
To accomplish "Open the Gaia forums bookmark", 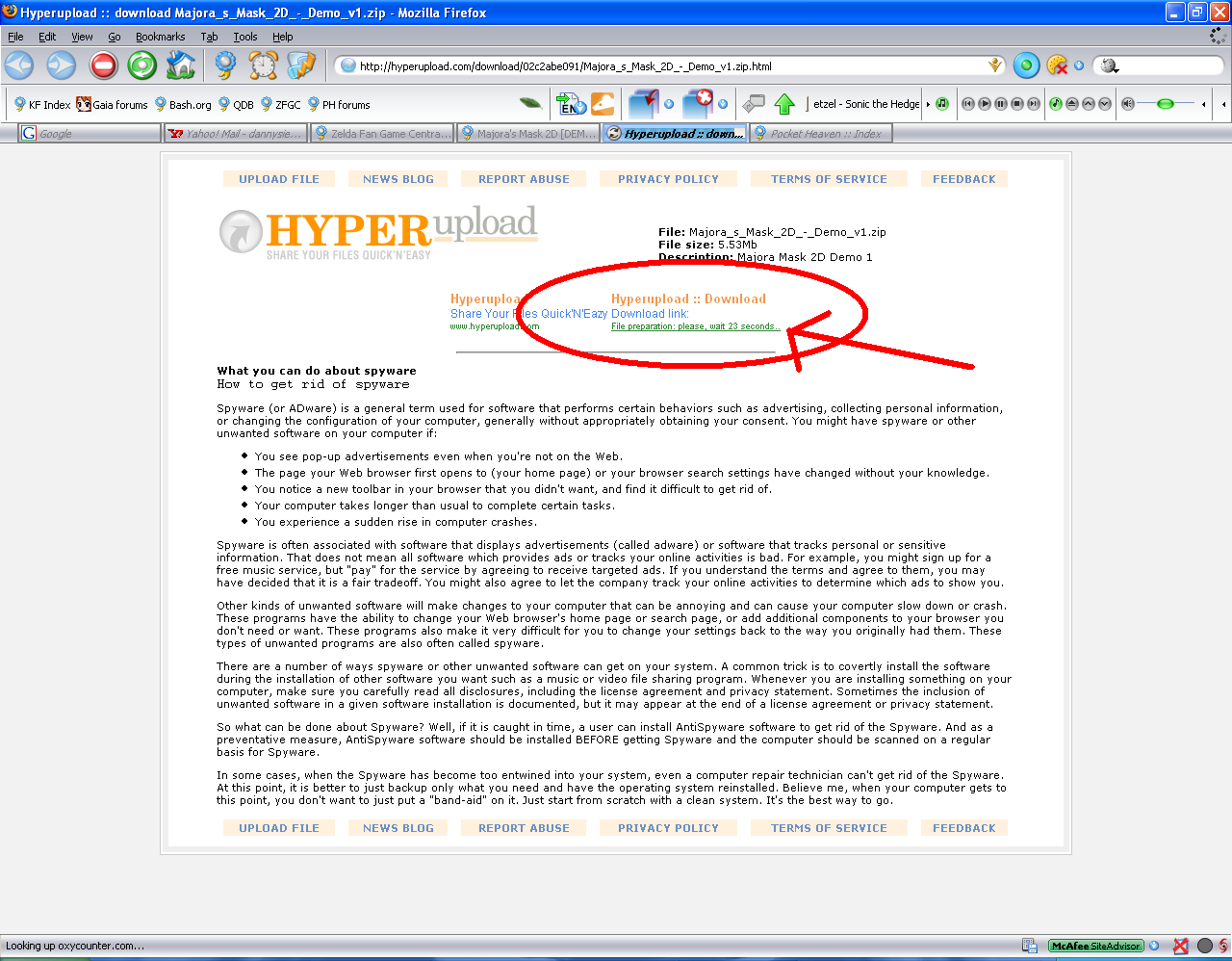I will click(x=112, y=104).
